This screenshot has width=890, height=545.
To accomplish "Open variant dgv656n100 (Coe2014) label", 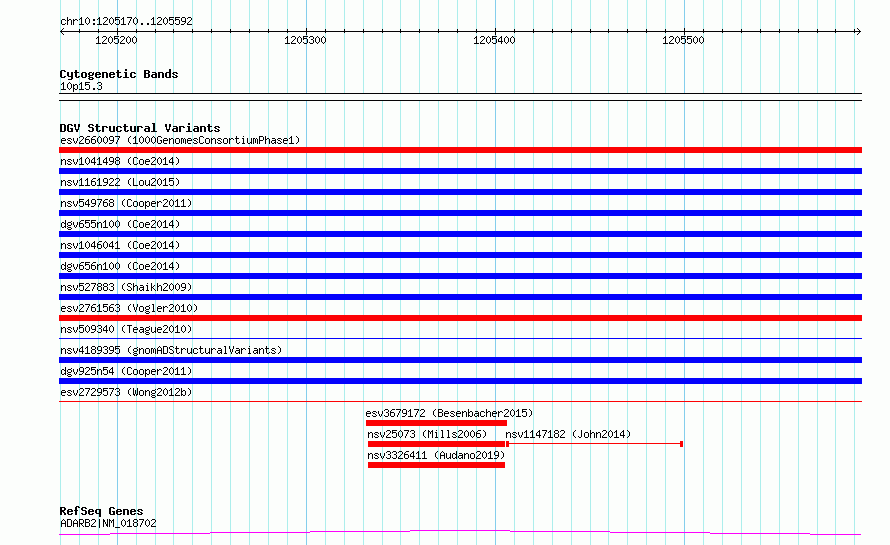I will [120, 266].
